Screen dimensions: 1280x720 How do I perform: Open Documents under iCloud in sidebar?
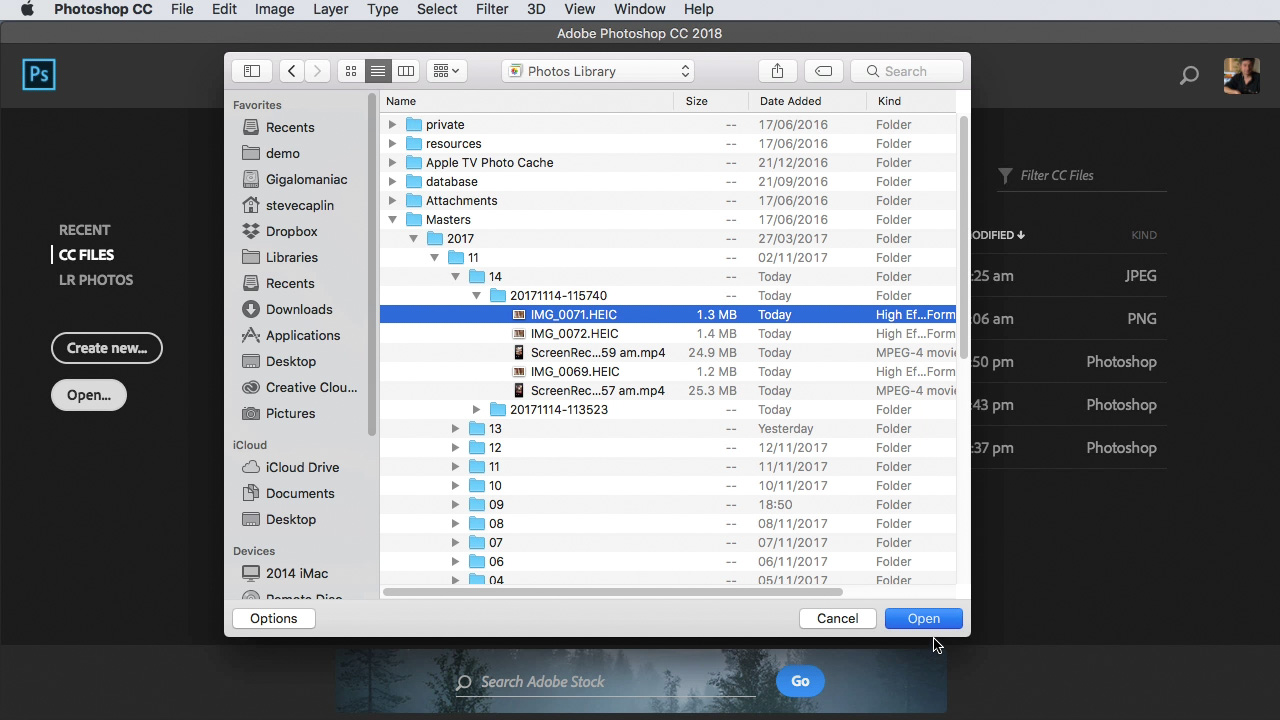click(300, 493)
